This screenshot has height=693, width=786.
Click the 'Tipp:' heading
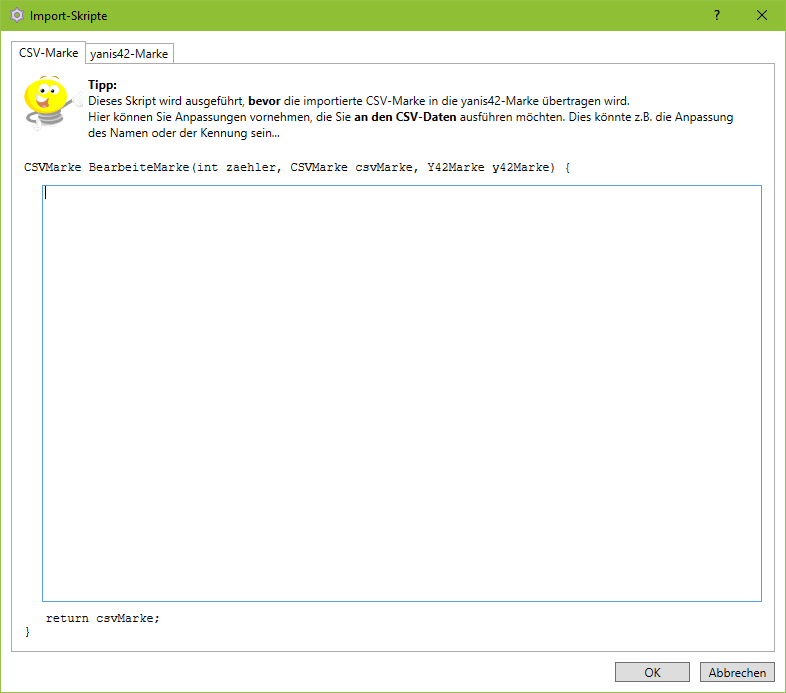pyautogui.click(x=102, y=86)
